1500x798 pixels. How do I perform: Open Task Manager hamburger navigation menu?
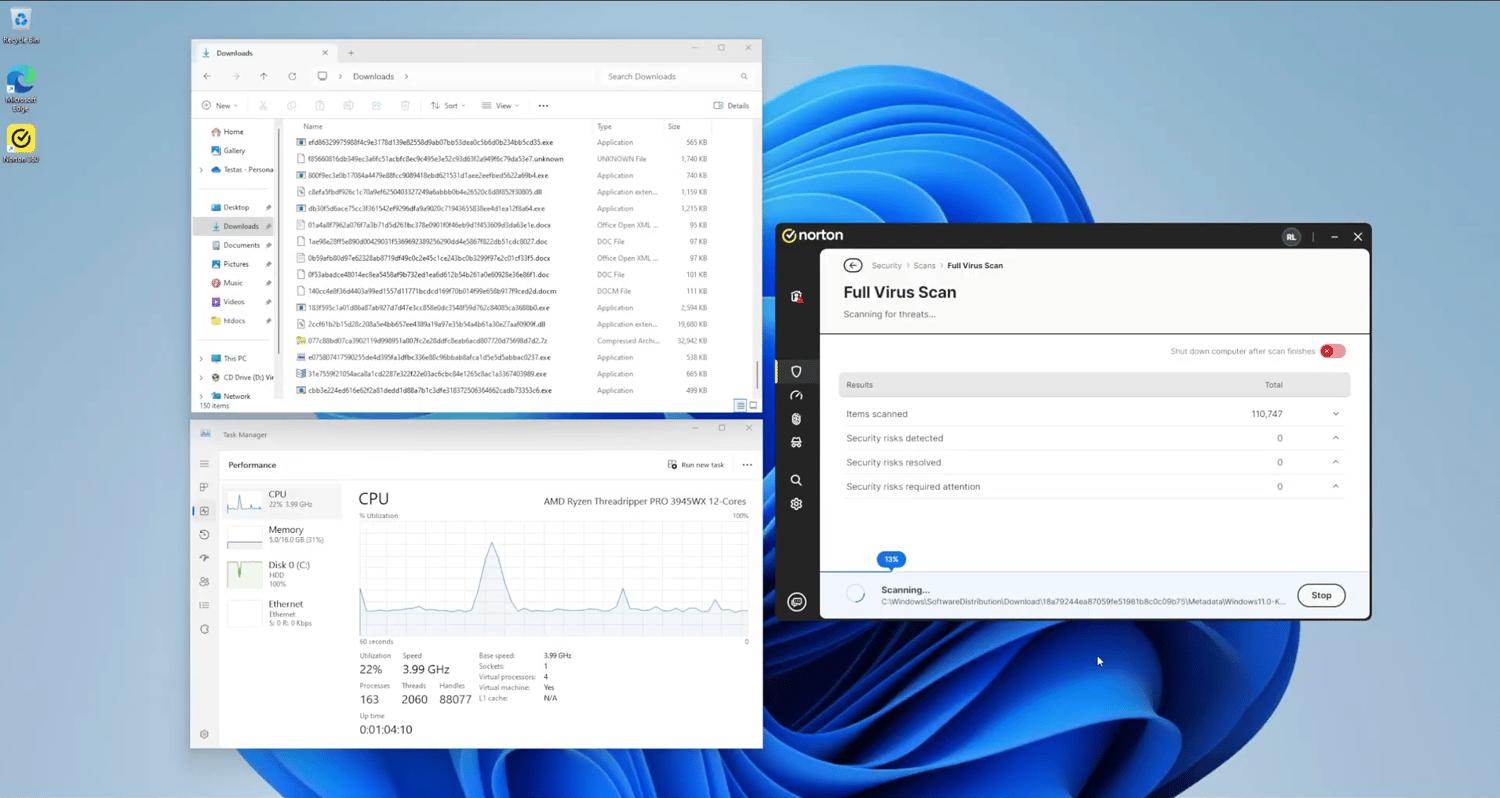tap(204, 464)
